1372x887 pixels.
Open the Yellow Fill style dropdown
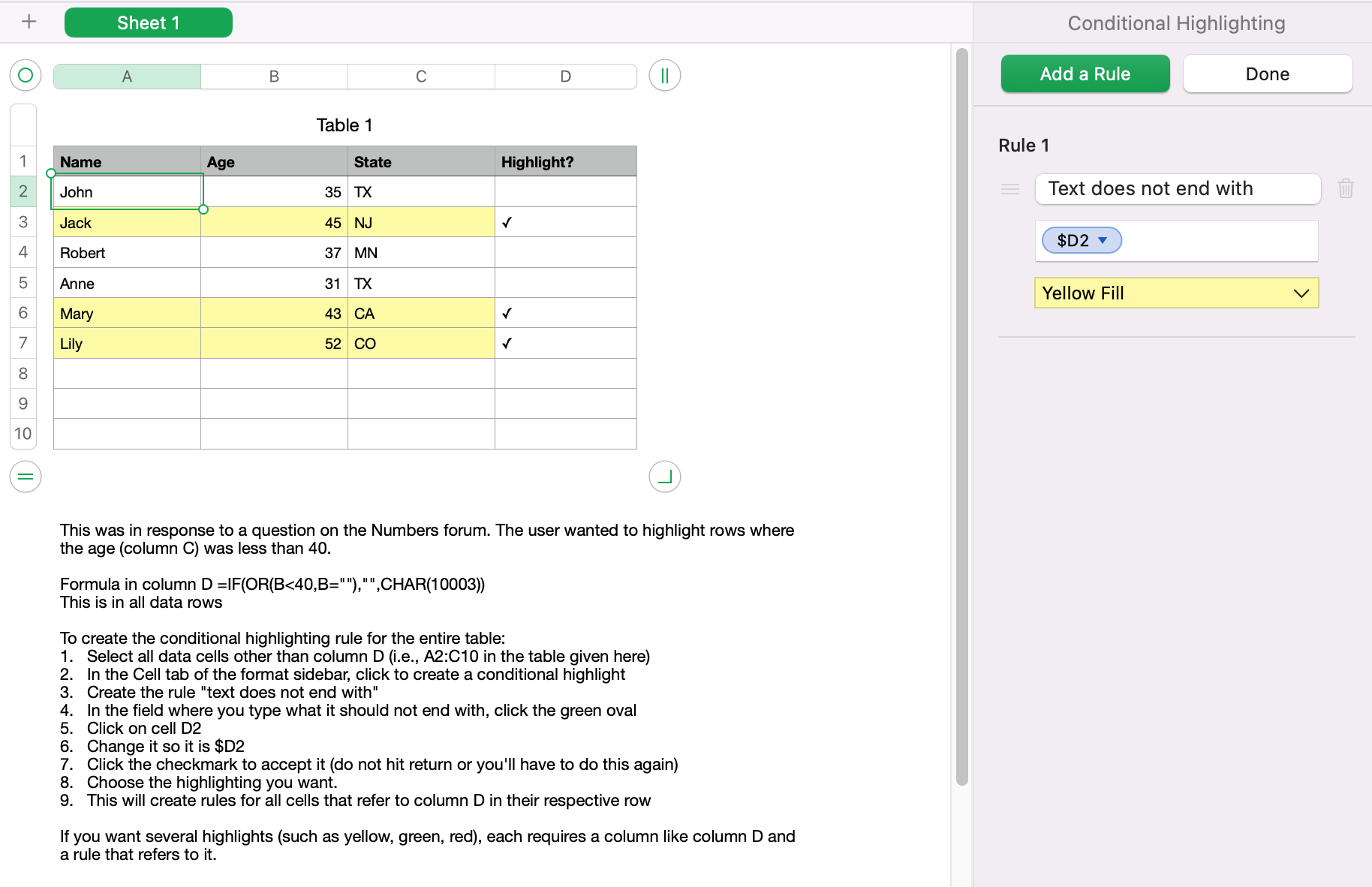pos(1300,293)
